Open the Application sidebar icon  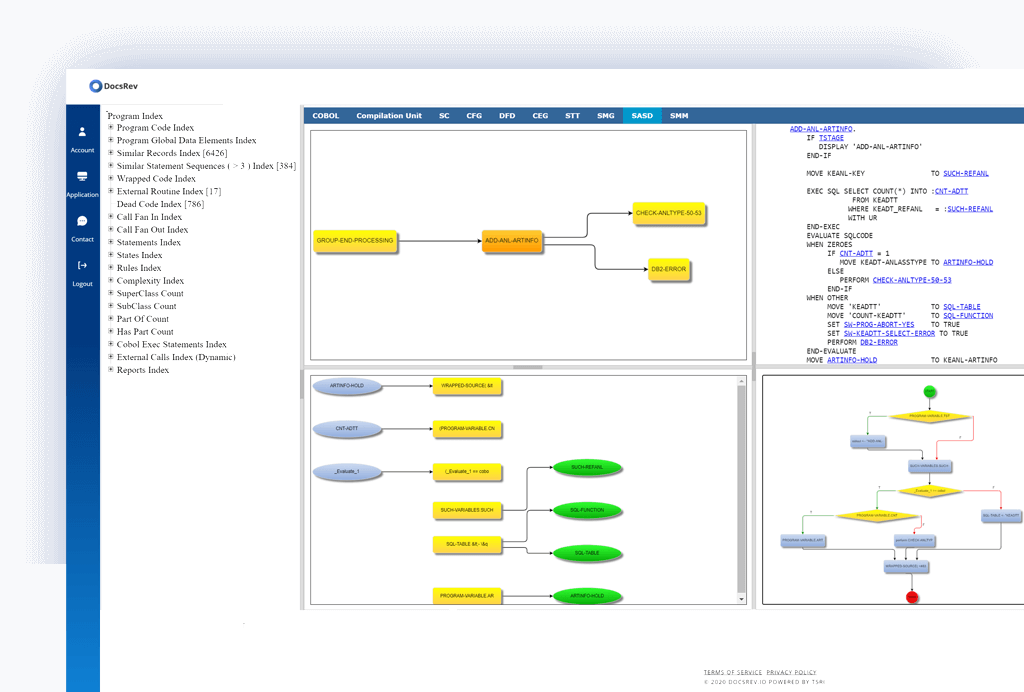coord(82,176)
